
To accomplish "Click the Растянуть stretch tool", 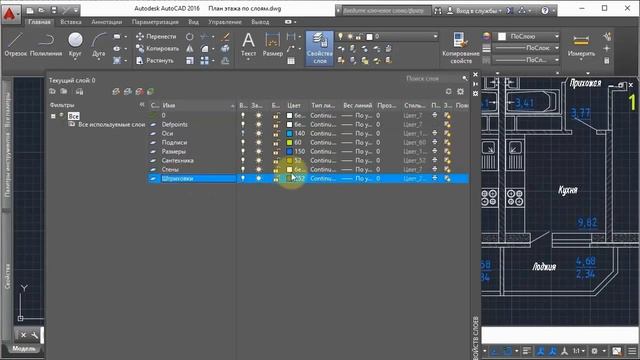I will click(x=155, y=60).
